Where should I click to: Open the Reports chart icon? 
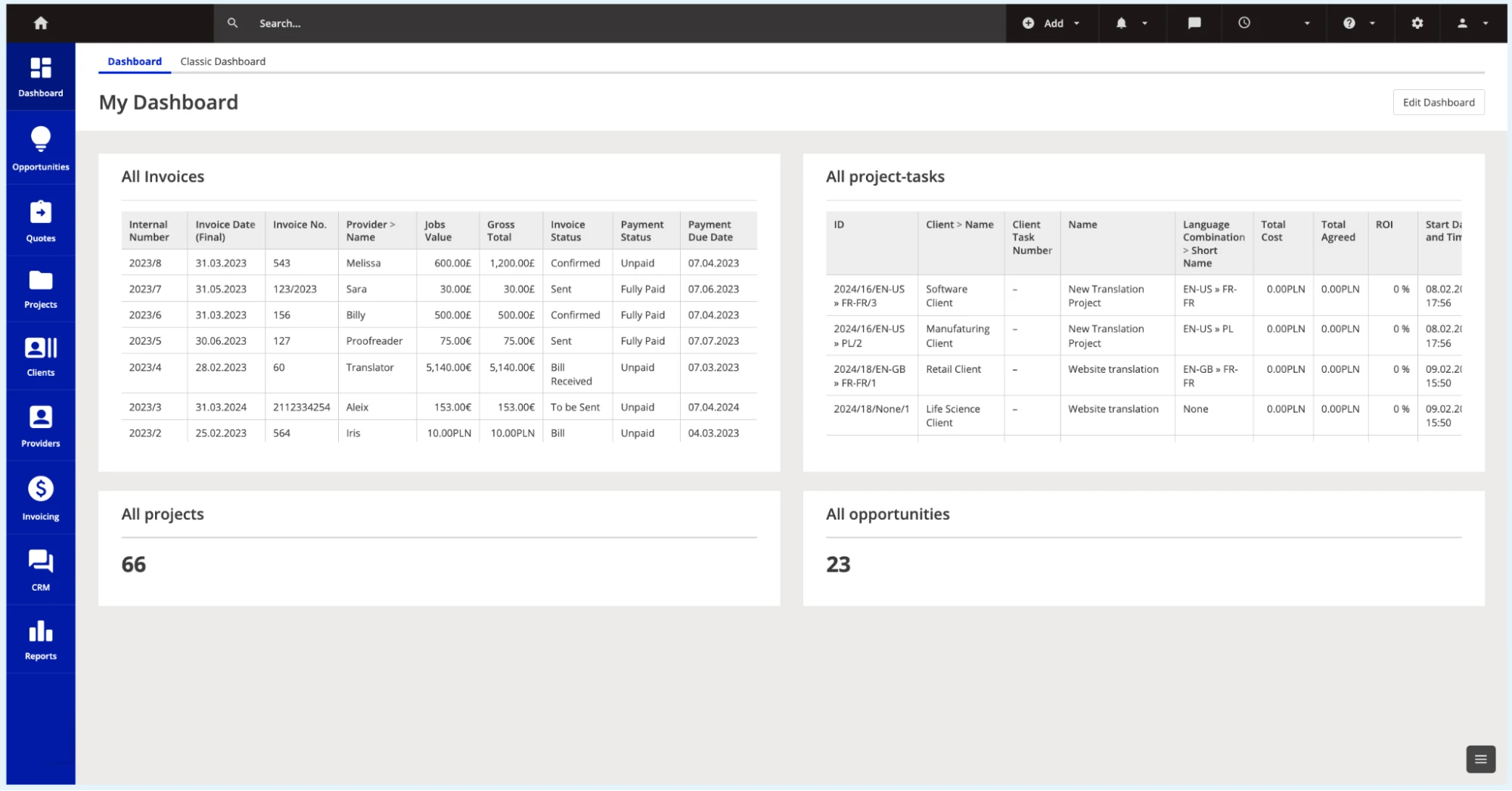click(41, 639)
